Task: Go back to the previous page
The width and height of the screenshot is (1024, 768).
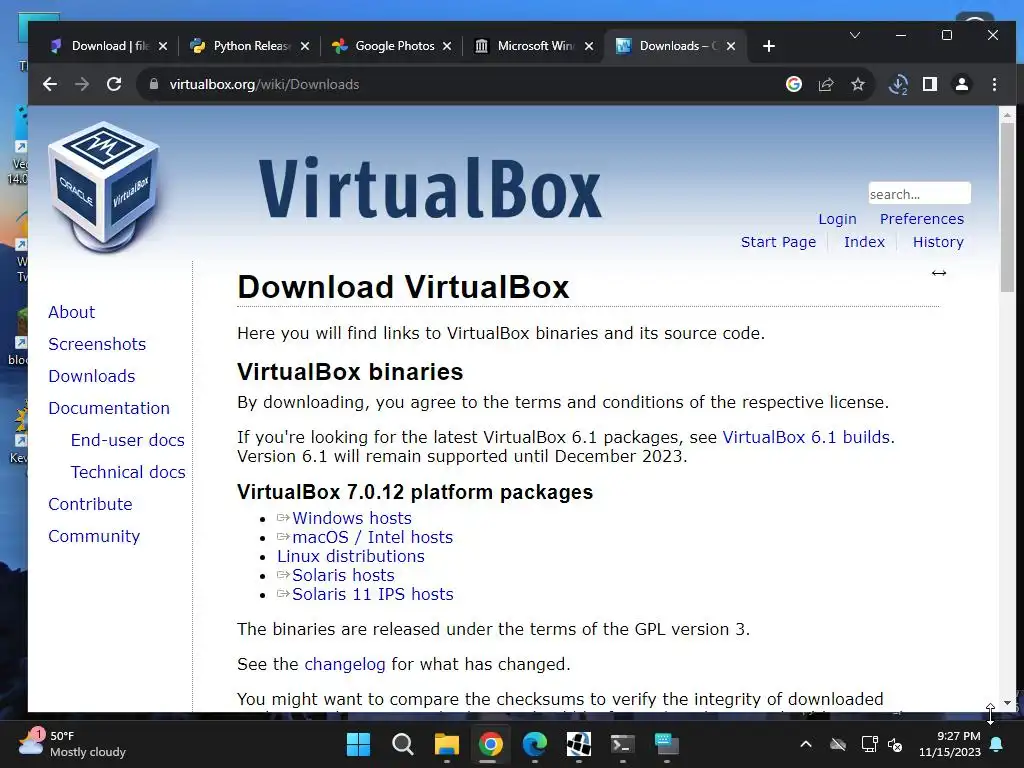Action: click(50, 84)
